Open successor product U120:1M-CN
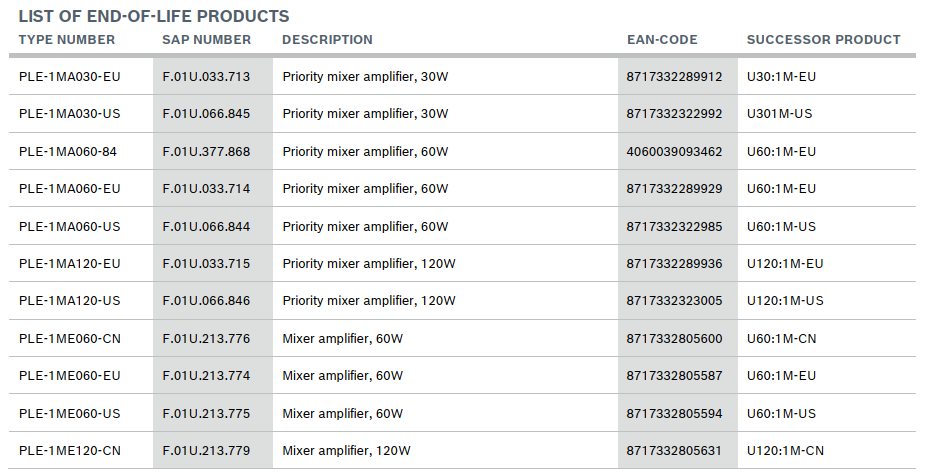Viewport: 929px width, 473px height. click(786, 451)
